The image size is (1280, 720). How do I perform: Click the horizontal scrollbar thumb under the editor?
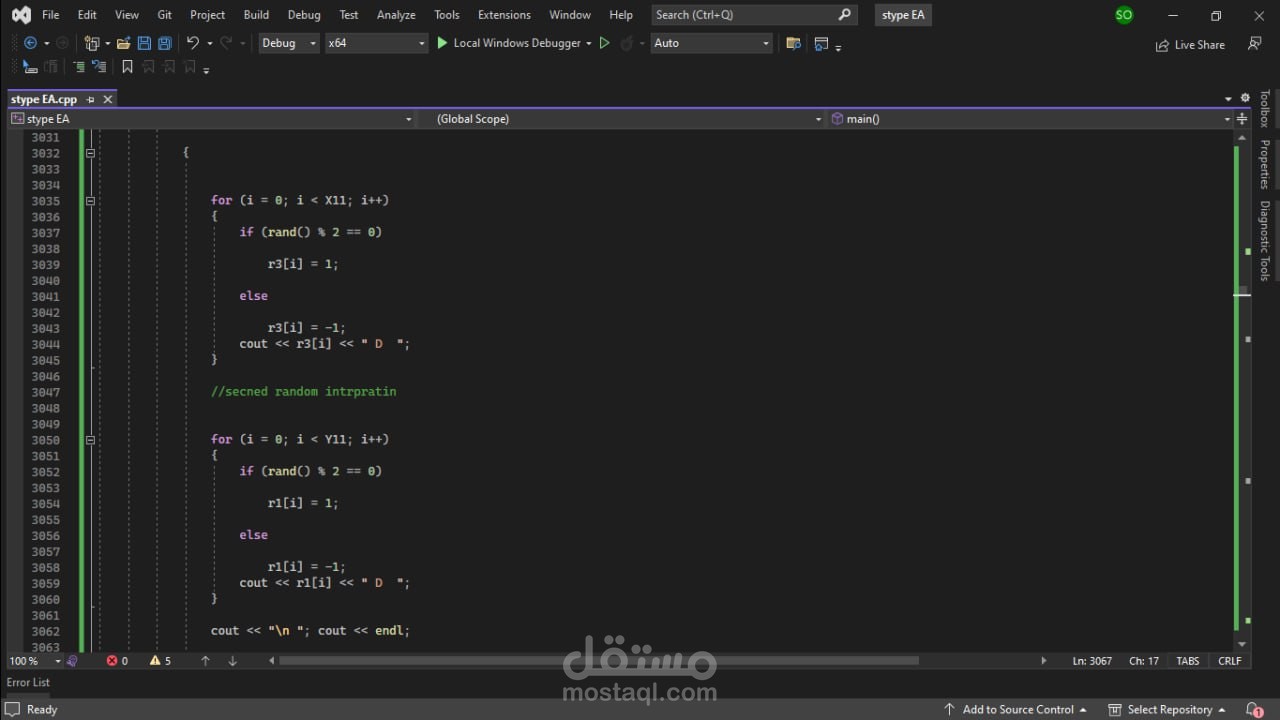(598, 660)
